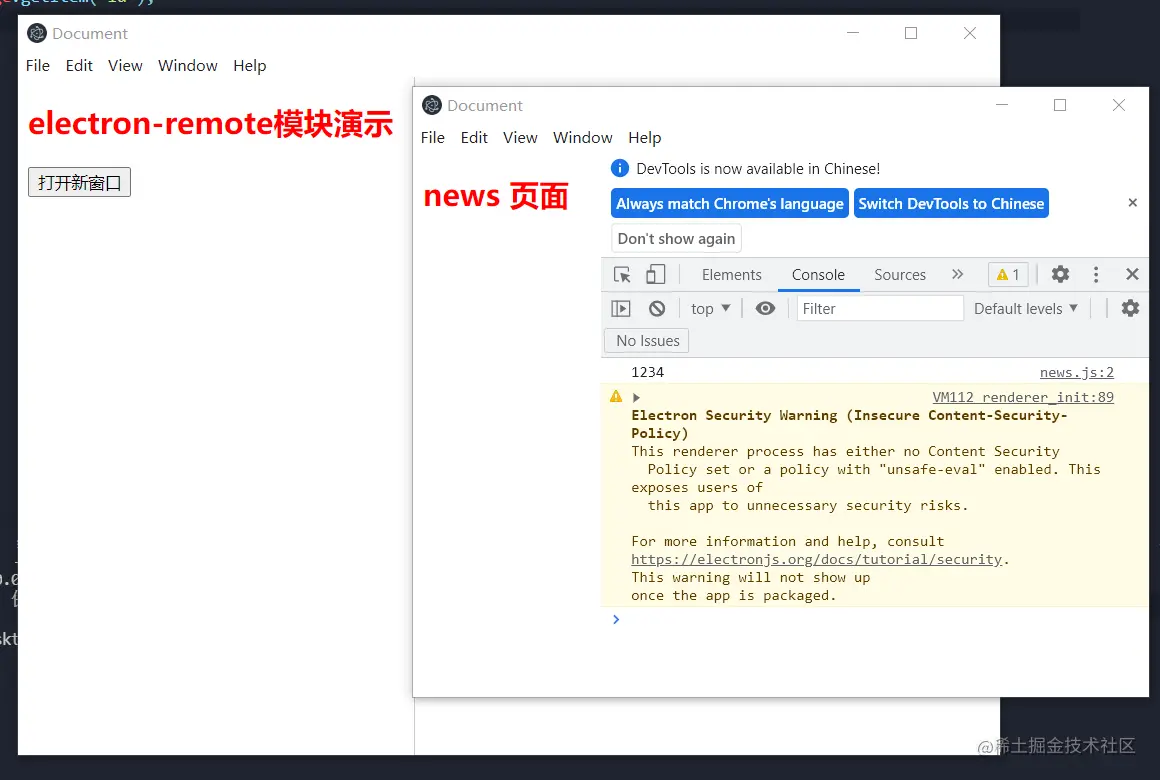Click the electron-remote模块演示 heading

click(210, 124)
